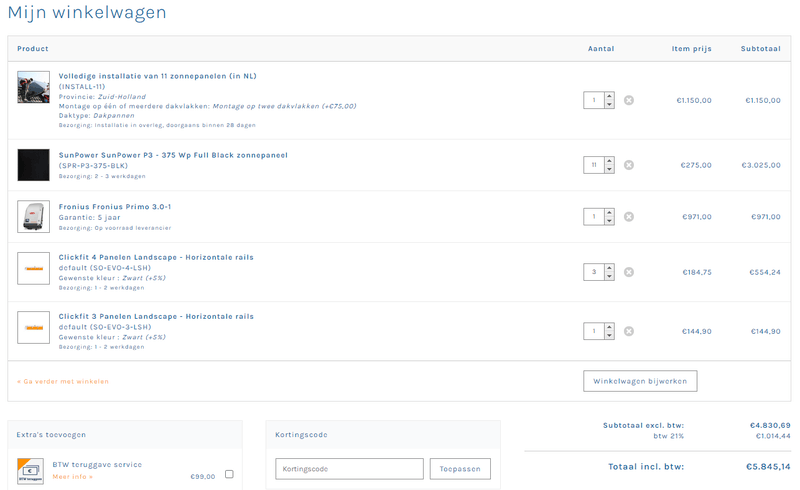
Task: Decrease quantity of Clickfit 4 Panelen
Action: (x=609, y=276)
